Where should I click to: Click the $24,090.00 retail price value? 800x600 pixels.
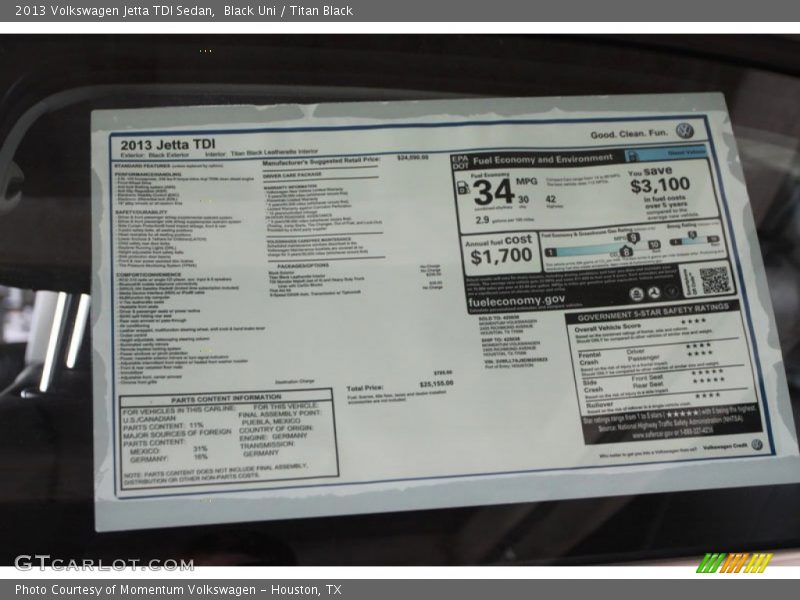pos(413,158)
